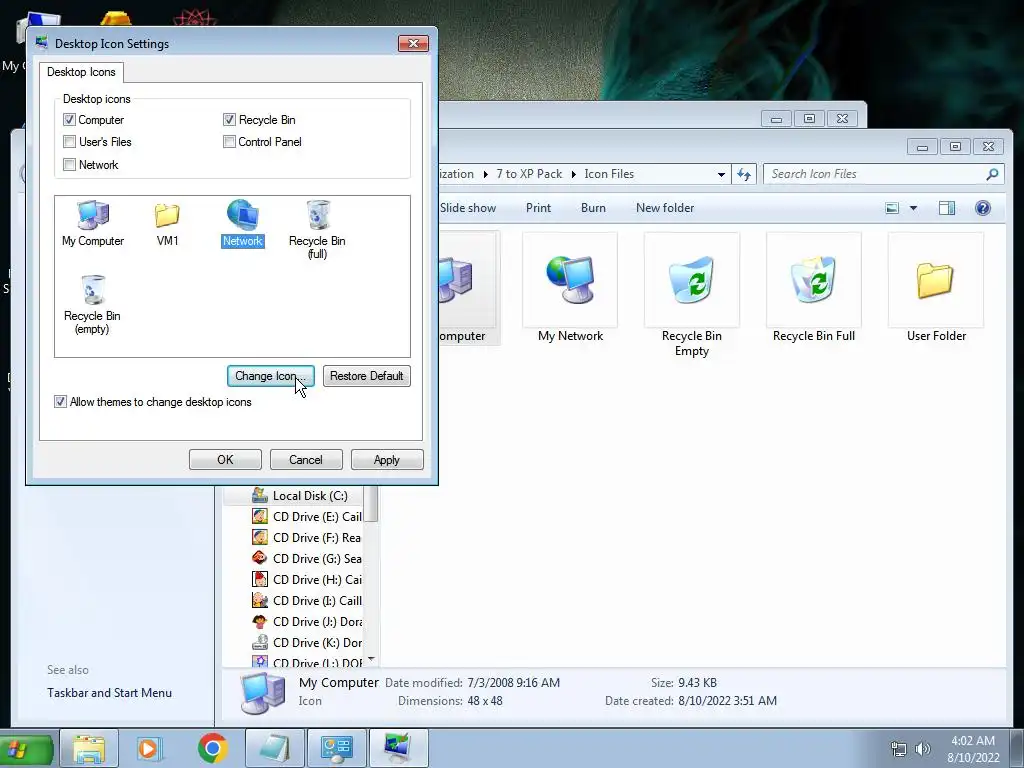1024x768 pixels.
Task: Open the Personalization taskbar icon
Action: coord(398,748)
